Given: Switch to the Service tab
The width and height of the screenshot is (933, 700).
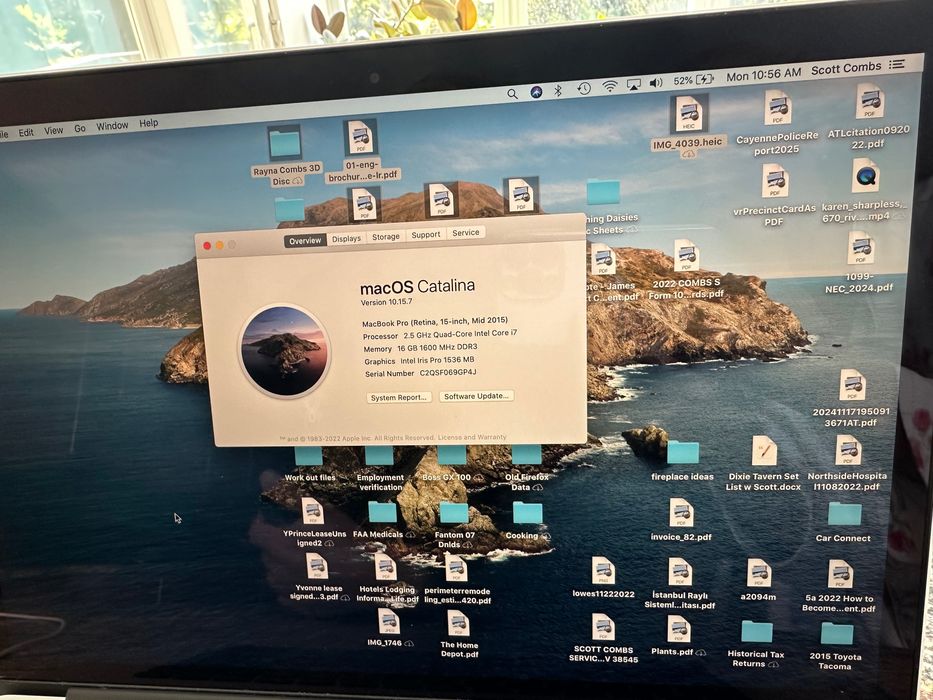Looking at the screenshot, I should pyautogui.click(x=466, y=233).
